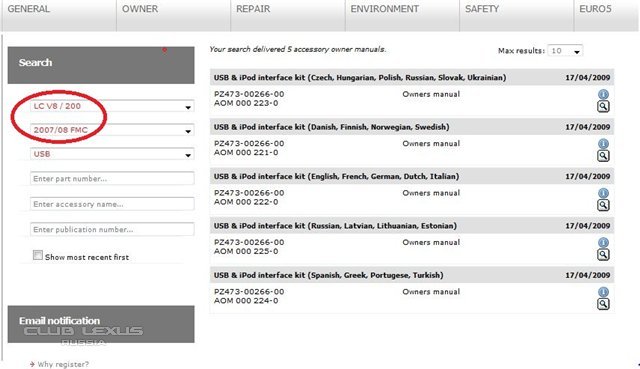Open info icon for AOM 000 225-0 manual
640x369 pixels.
[x=603, y=242]
